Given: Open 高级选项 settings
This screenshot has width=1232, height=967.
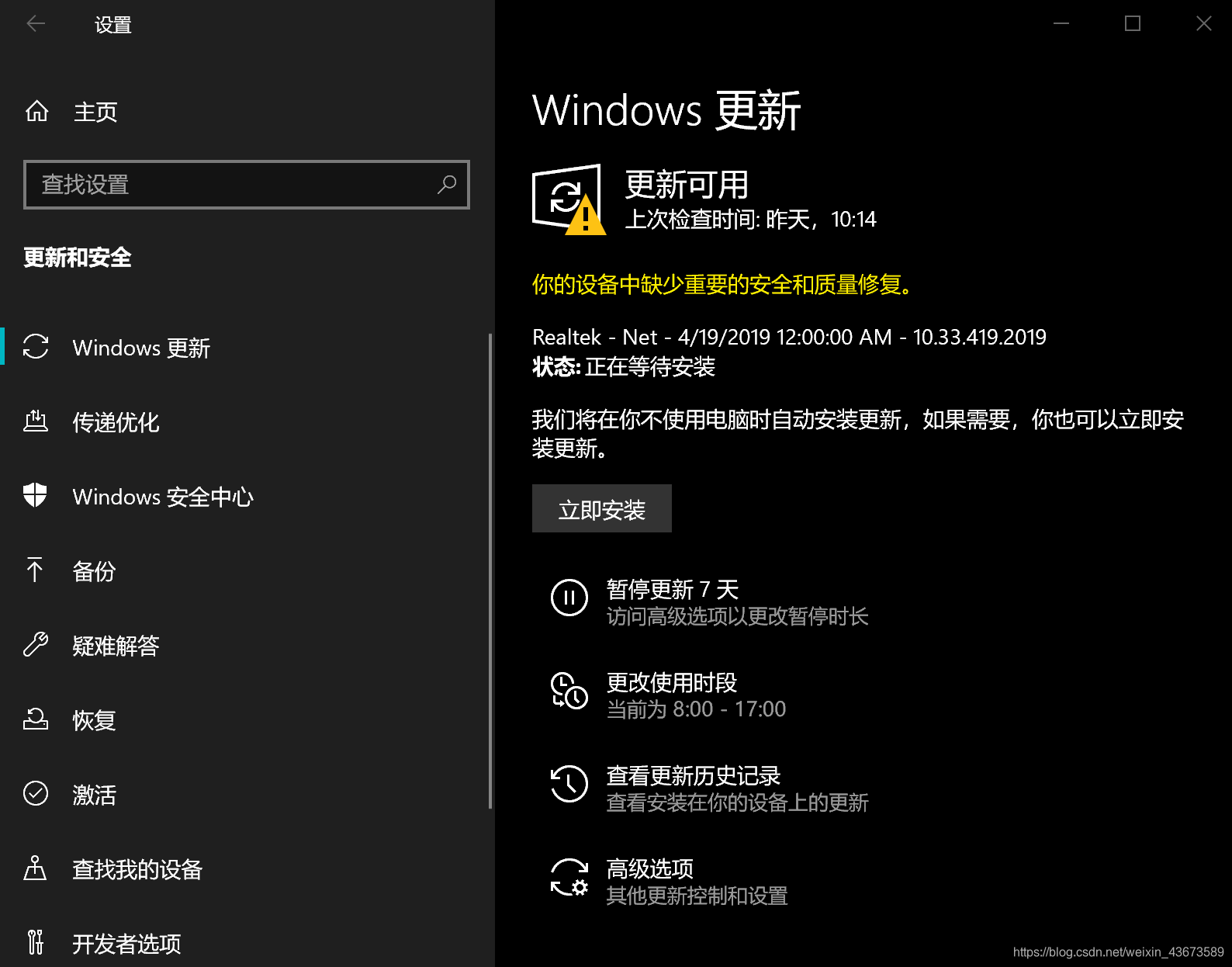Looking at the screenshot, I should click(x=650, y=868).
